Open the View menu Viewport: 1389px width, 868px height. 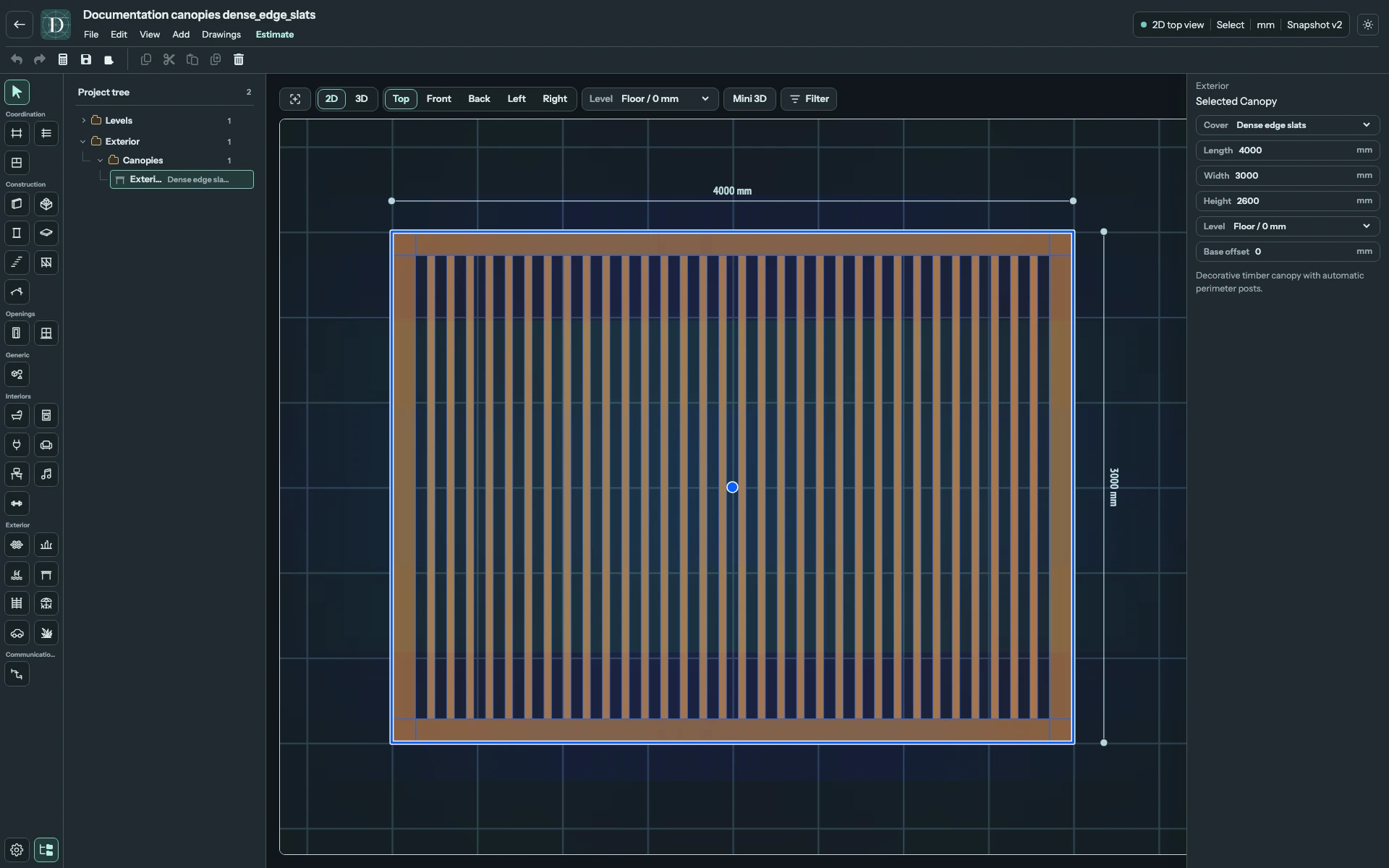150,35
